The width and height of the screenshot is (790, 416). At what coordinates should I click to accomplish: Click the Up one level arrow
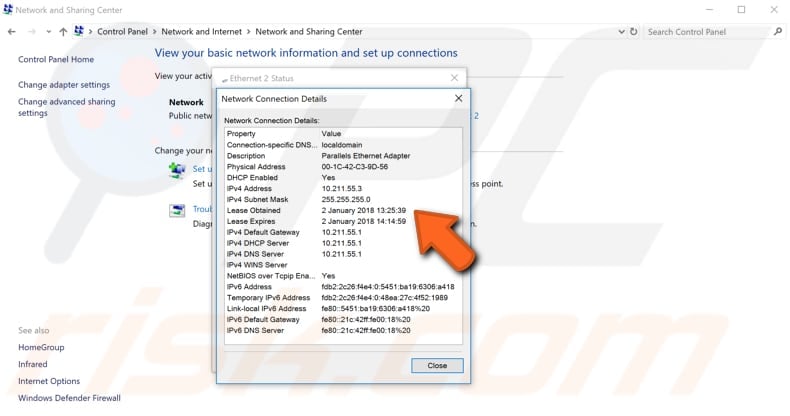point(63,32)
